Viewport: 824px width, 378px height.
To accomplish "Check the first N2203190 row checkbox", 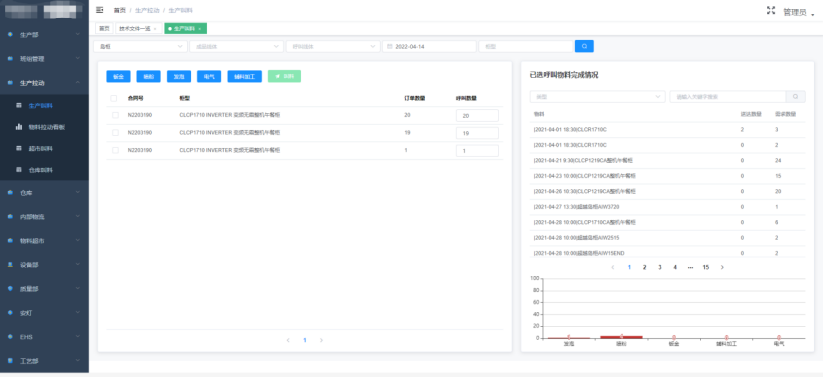I will click(x=115, y=115).
